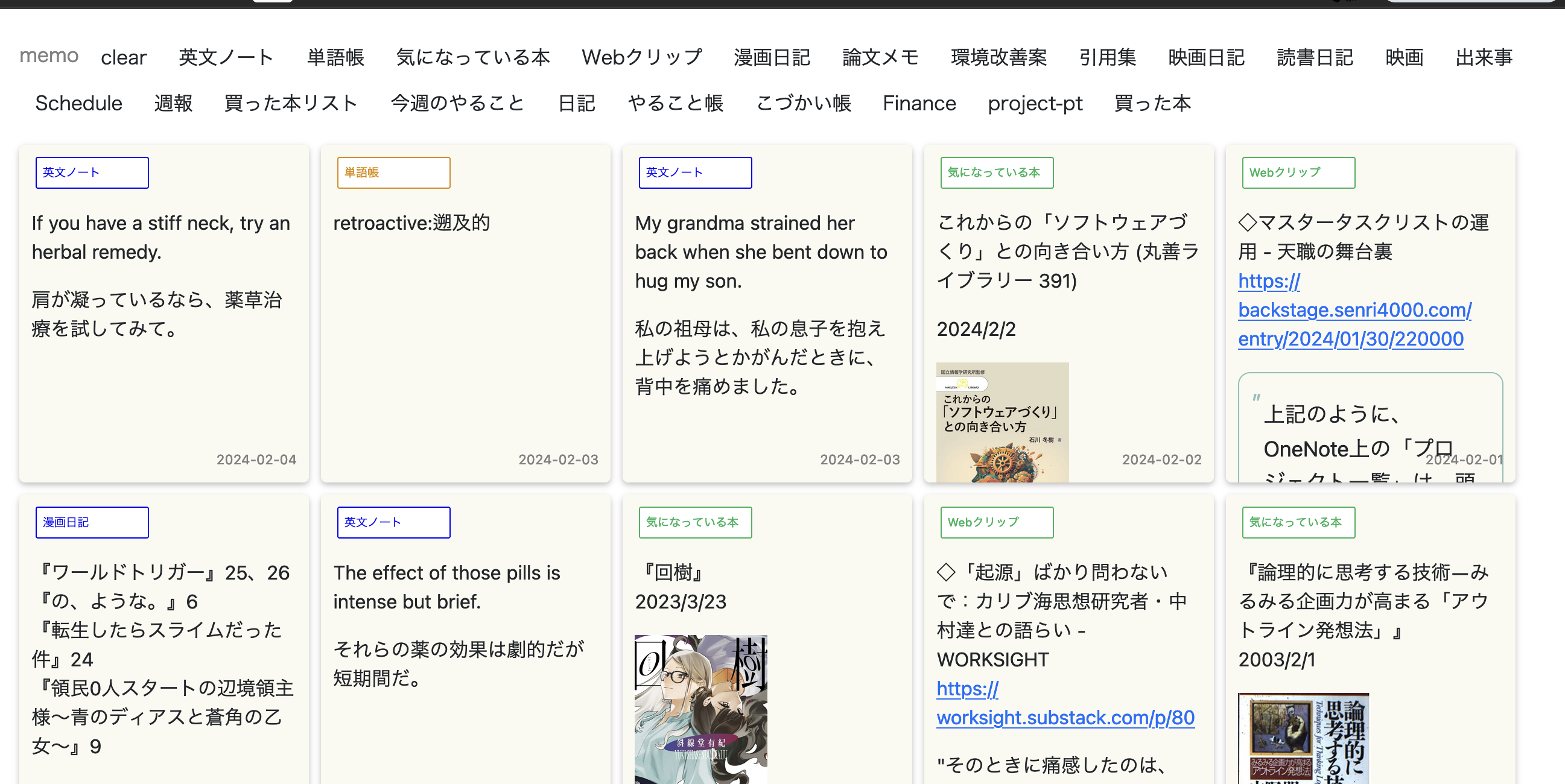The height and width of the screenshot is (784, 1565).
Task: Click the ソフトウェアづくり book cover image
Action: (1002, 422)
